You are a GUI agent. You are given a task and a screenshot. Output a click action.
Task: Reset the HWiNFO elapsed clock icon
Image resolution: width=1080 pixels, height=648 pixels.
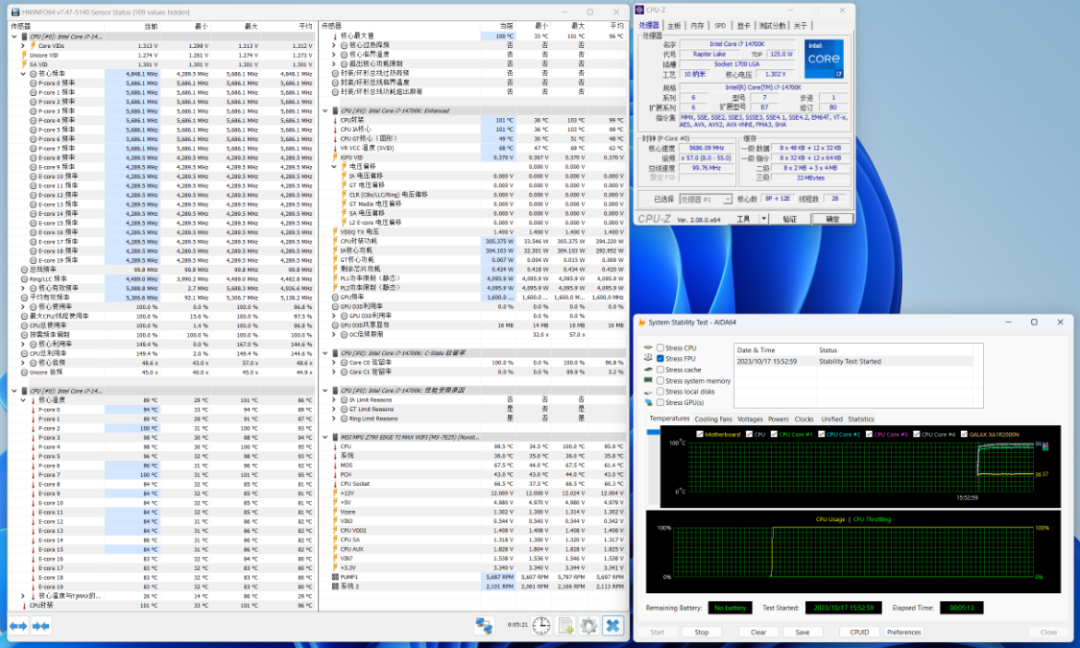coord(540,626)
